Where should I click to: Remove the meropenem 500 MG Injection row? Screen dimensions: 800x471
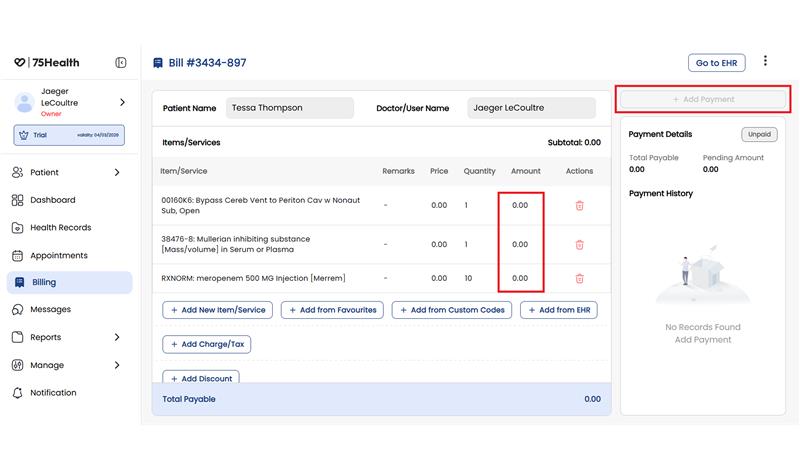[579, 279]
